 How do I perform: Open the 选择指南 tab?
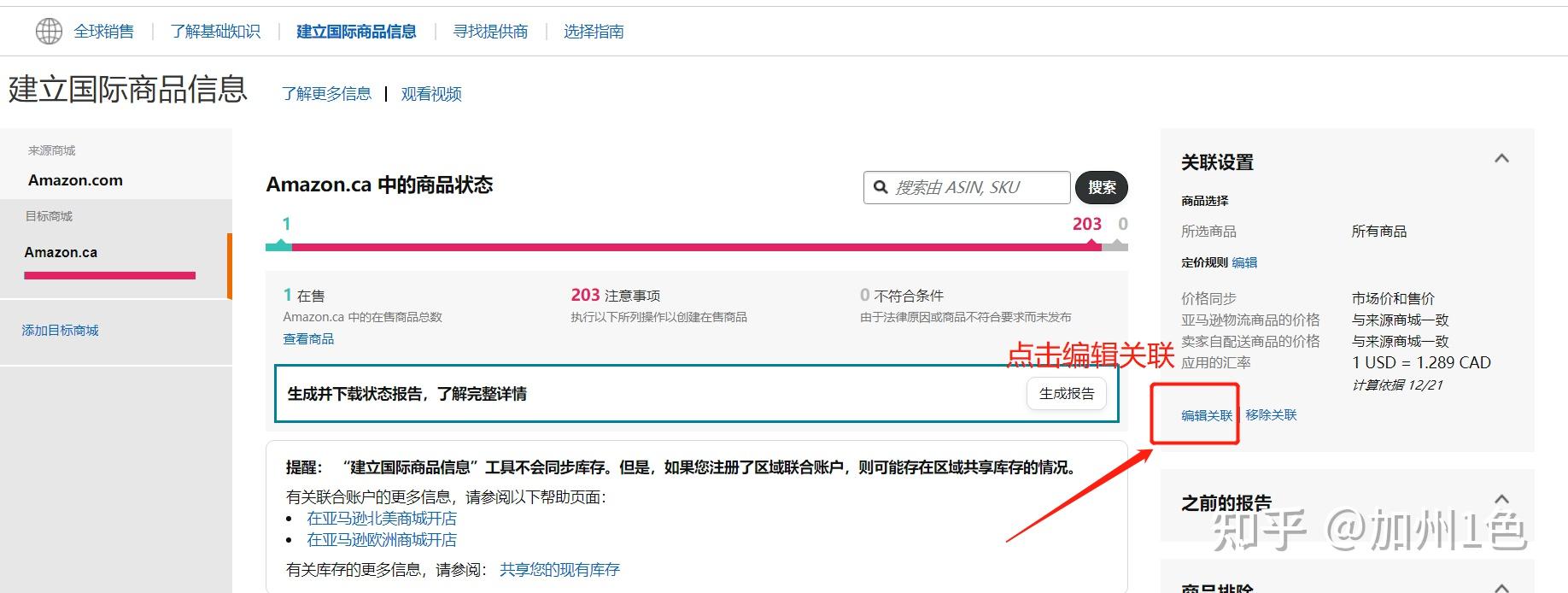(x=594, y=32)
